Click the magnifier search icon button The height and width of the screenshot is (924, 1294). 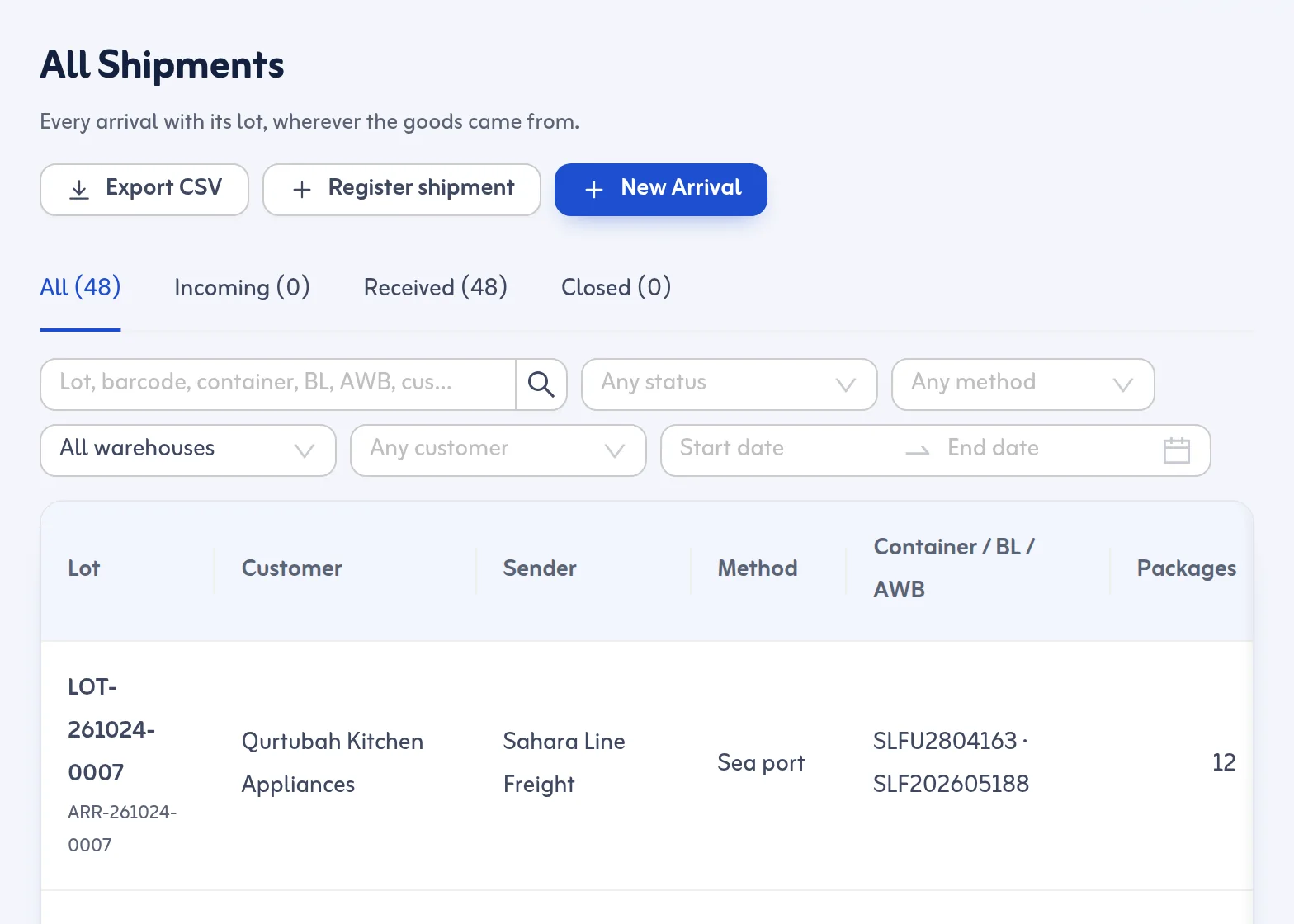pos(541,384)
